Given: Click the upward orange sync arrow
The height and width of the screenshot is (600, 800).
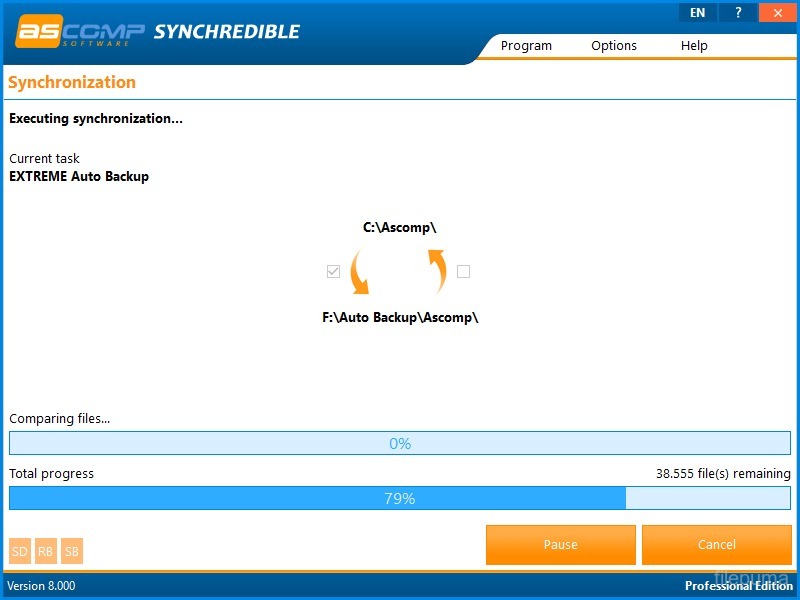Looking at the screenshot, I should click(437, 271).
